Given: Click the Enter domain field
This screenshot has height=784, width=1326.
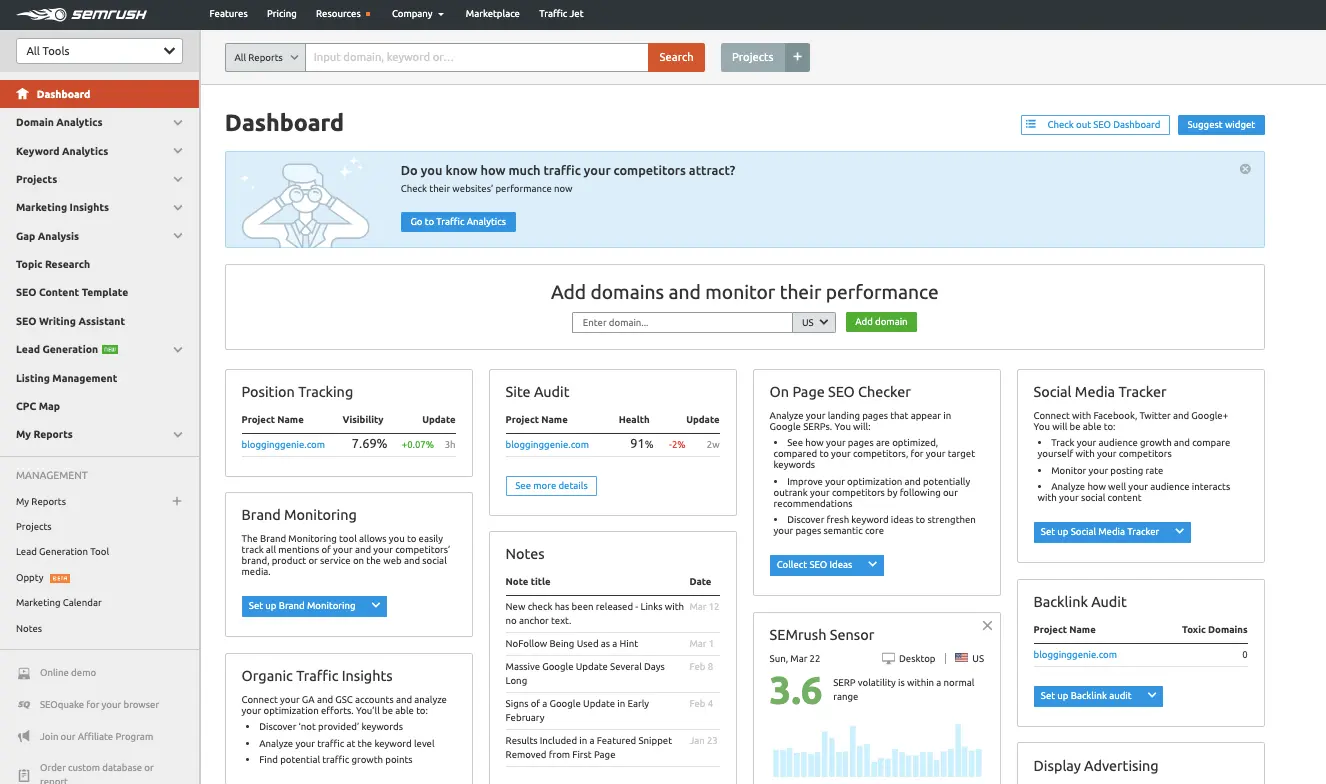Looking at the screenshot, I should click(682, 322).
